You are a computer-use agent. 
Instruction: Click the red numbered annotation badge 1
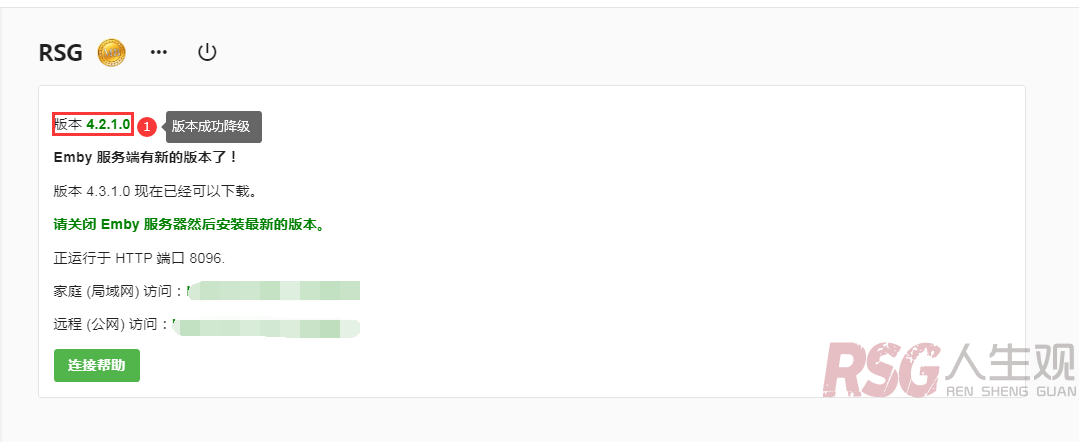pos(147,127)
